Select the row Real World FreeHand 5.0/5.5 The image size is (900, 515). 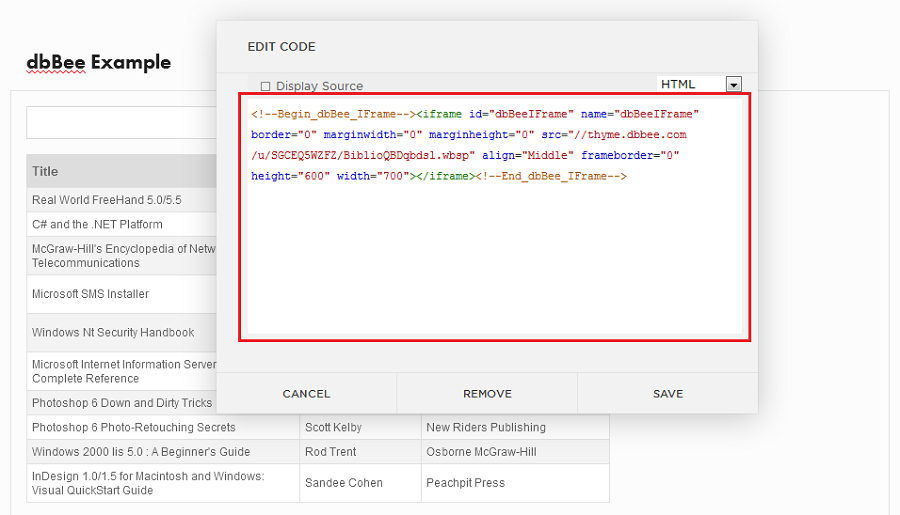(x=122, y=200)
